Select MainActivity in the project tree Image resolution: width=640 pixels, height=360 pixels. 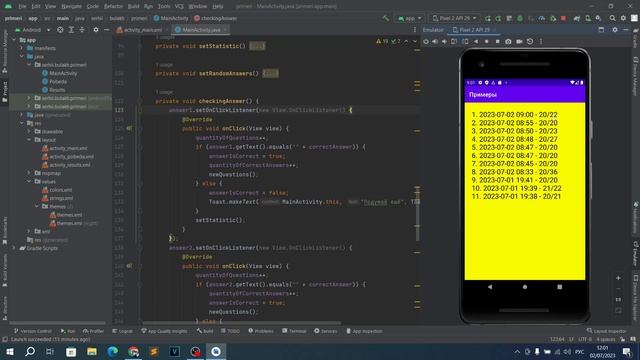63,73
